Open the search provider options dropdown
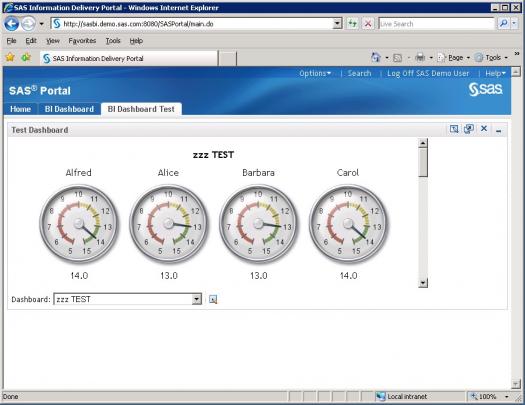Screen dimensions: 525x405 click(515, 23)
